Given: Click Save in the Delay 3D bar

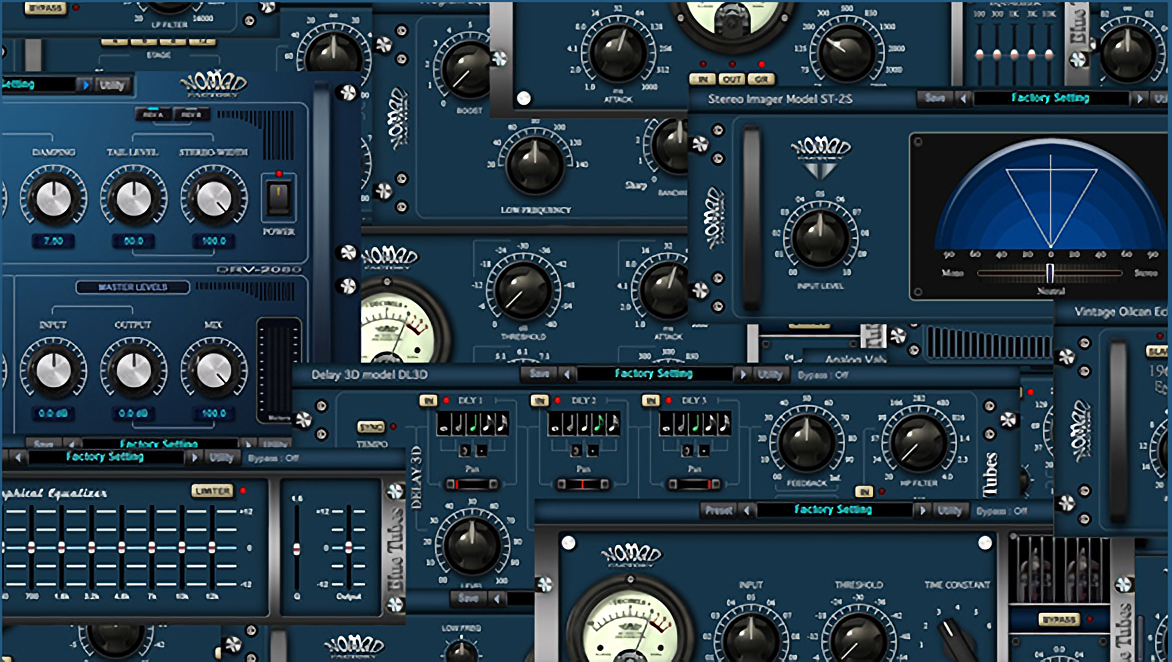Looking at the screenshot, I should [540, 374].
